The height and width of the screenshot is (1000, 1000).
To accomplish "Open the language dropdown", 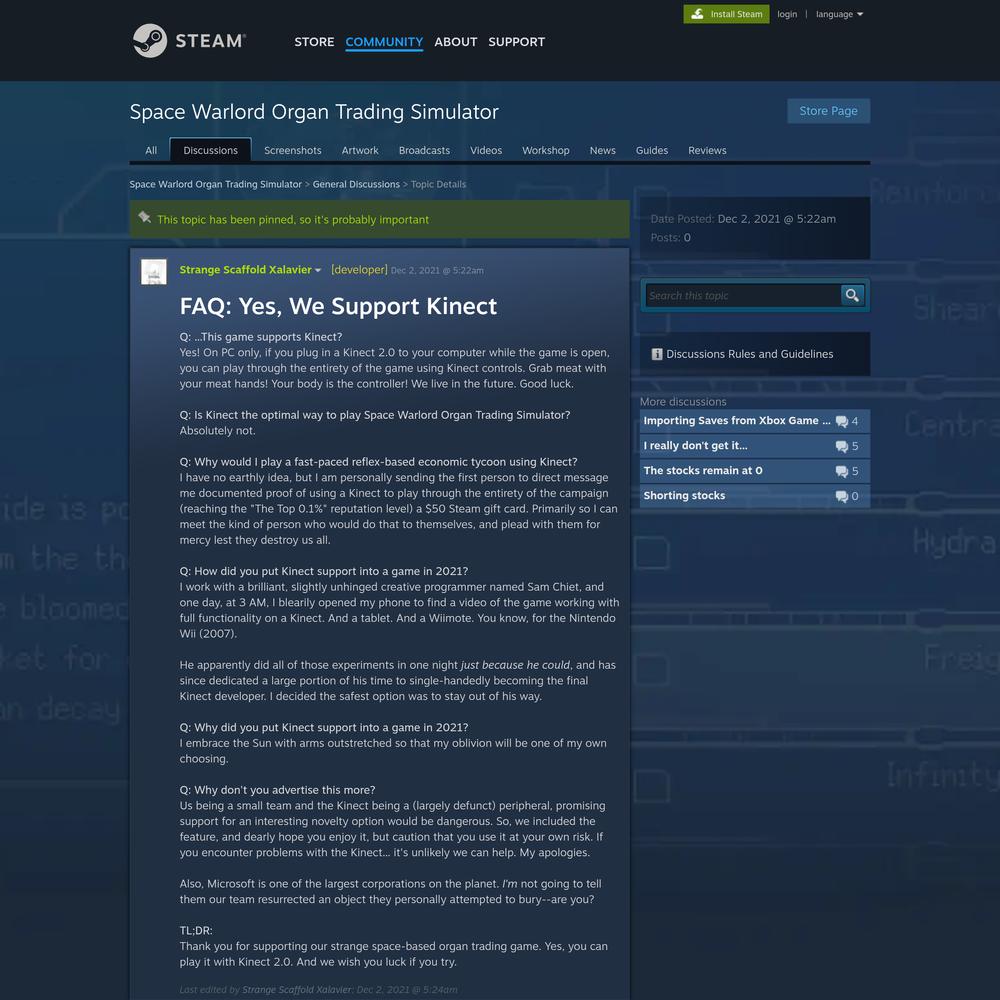I will tap(839, 14).
